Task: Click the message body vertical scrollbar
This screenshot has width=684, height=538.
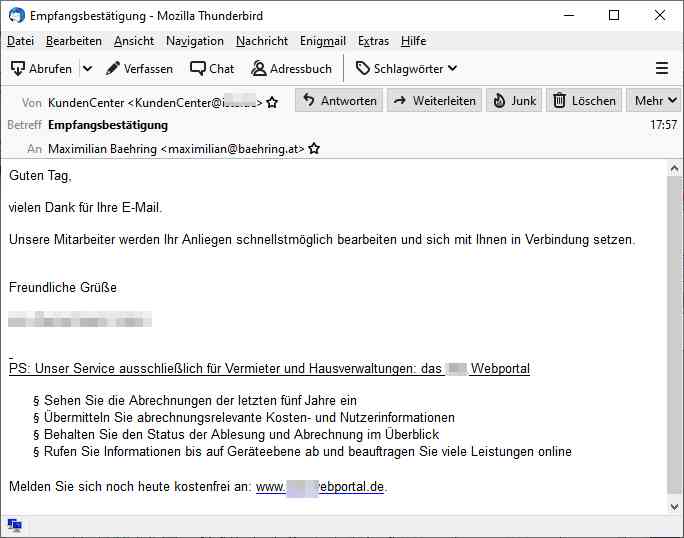Action: (675, 330)
